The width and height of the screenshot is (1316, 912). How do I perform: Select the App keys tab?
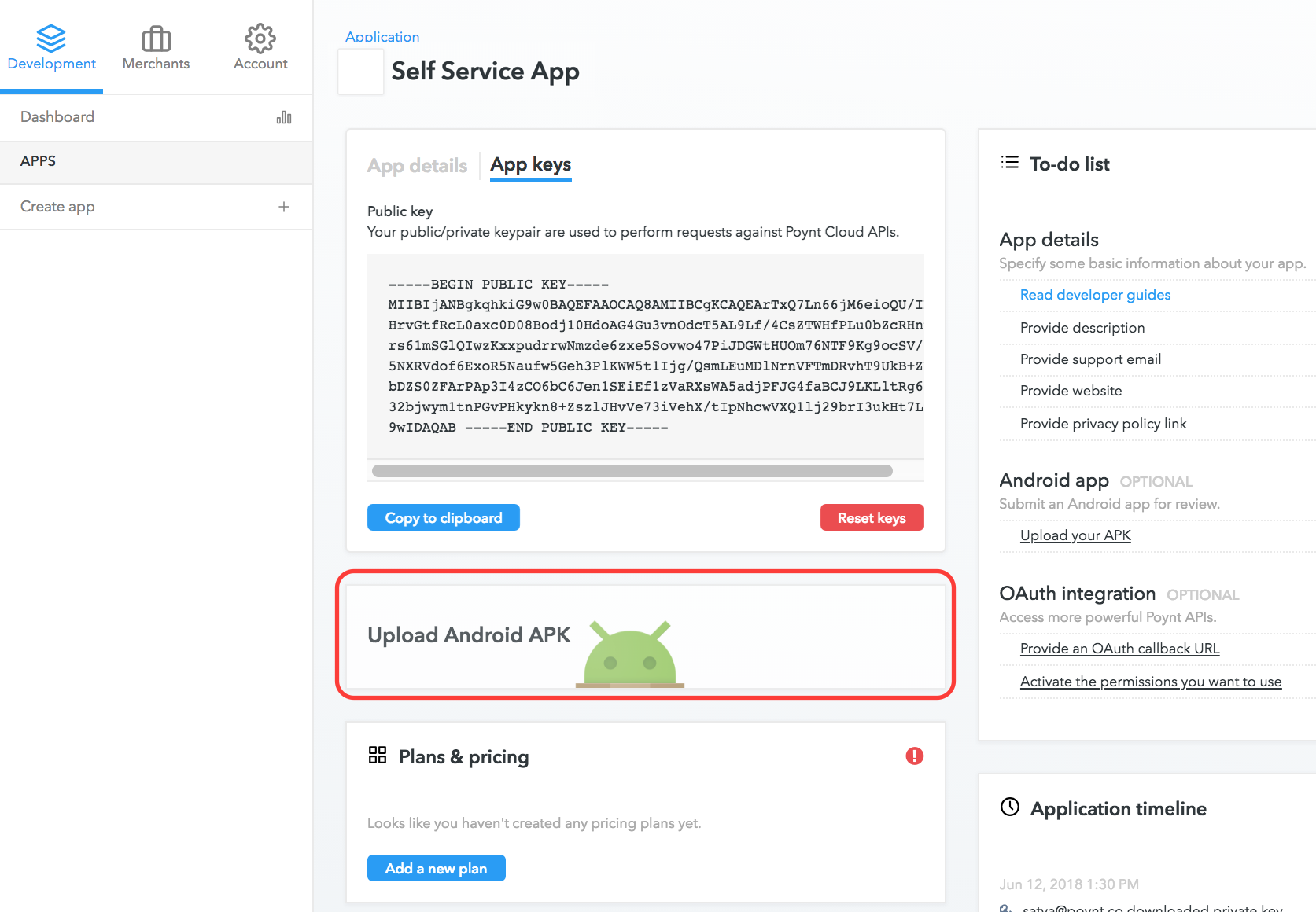tap(531, 165)
